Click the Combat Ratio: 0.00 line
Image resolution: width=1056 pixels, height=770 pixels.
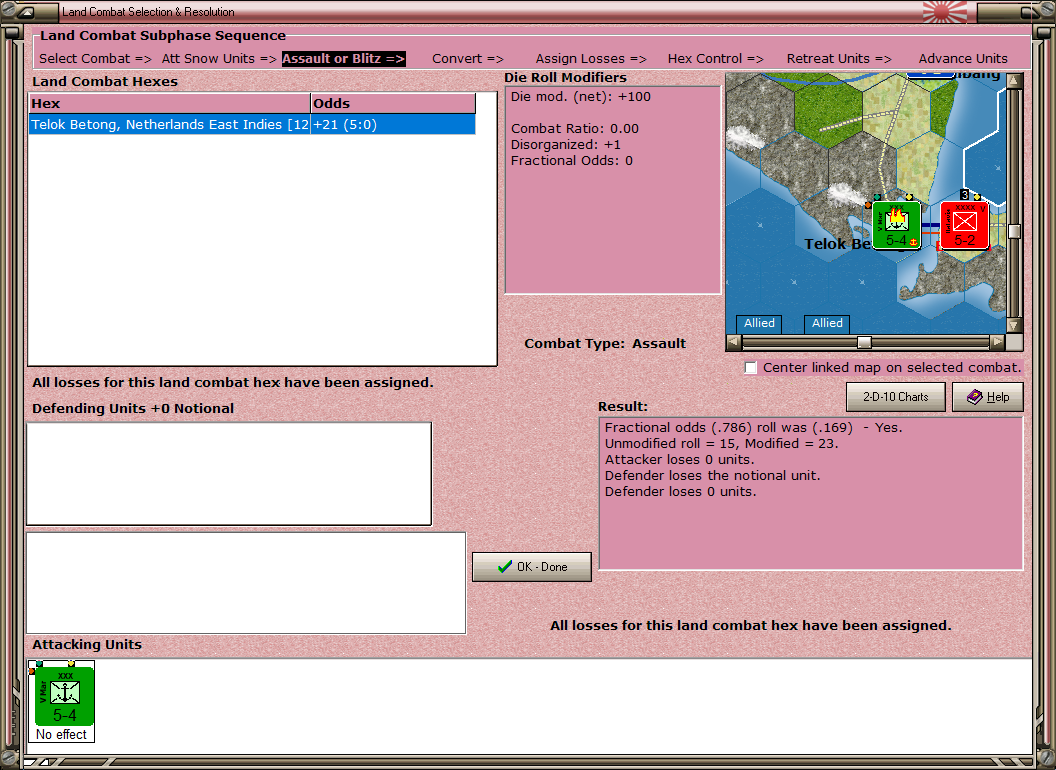click(x=574, y=128)
